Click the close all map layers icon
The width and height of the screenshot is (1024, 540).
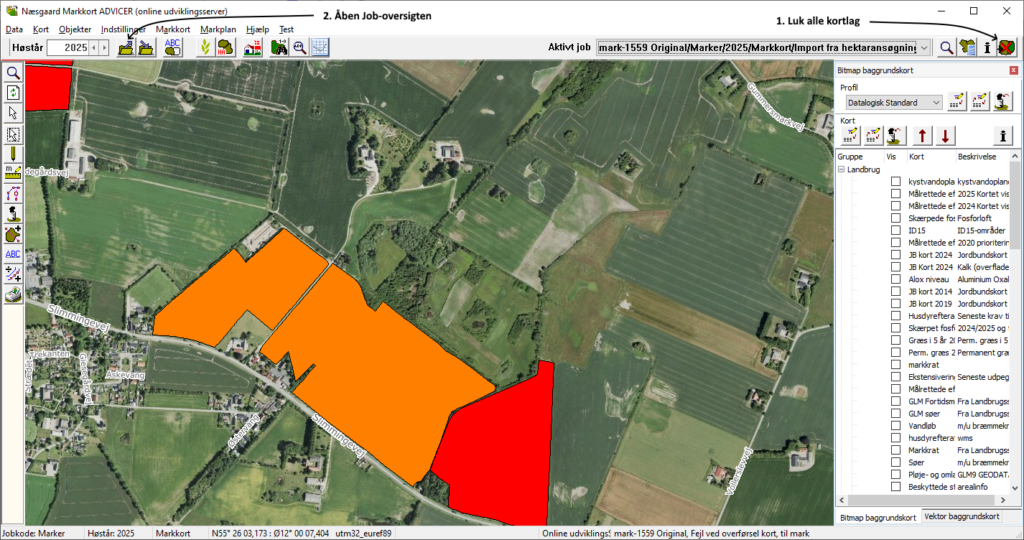[x=1007, y=47]
